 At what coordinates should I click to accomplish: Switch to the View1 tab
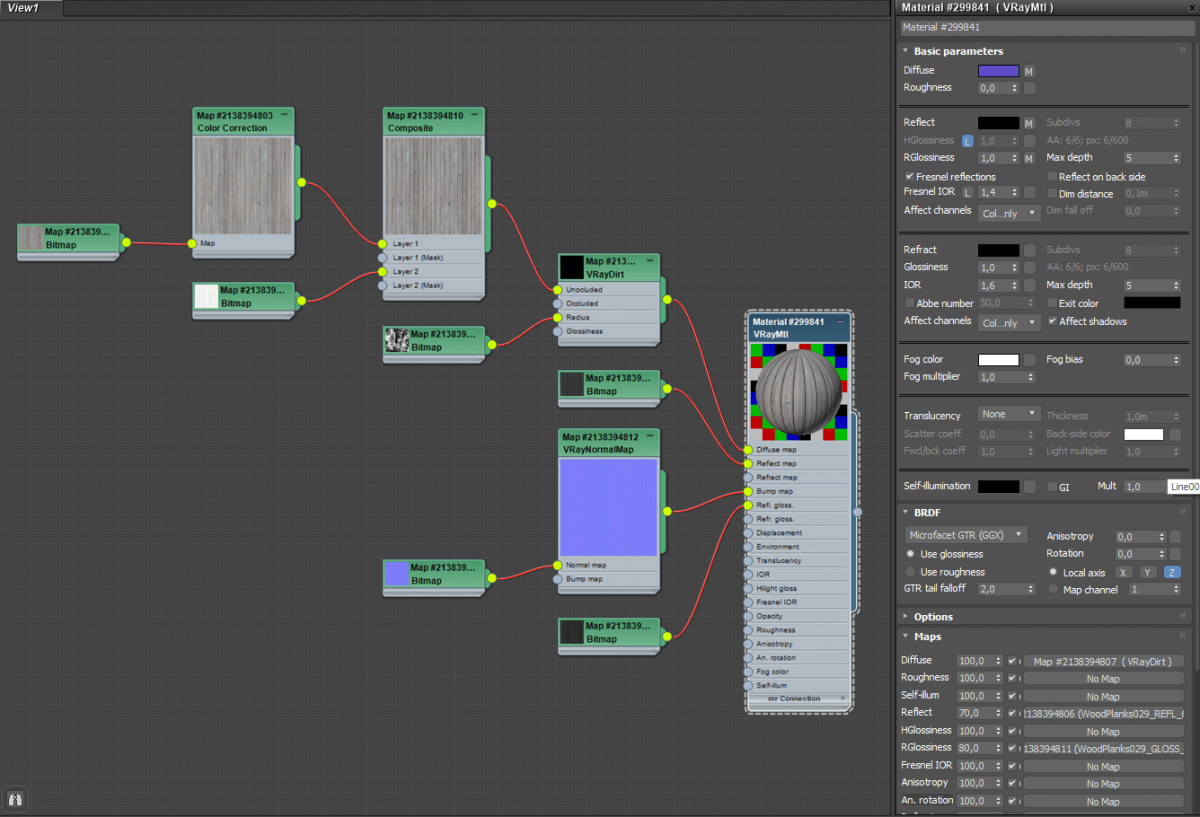[24, 8]
